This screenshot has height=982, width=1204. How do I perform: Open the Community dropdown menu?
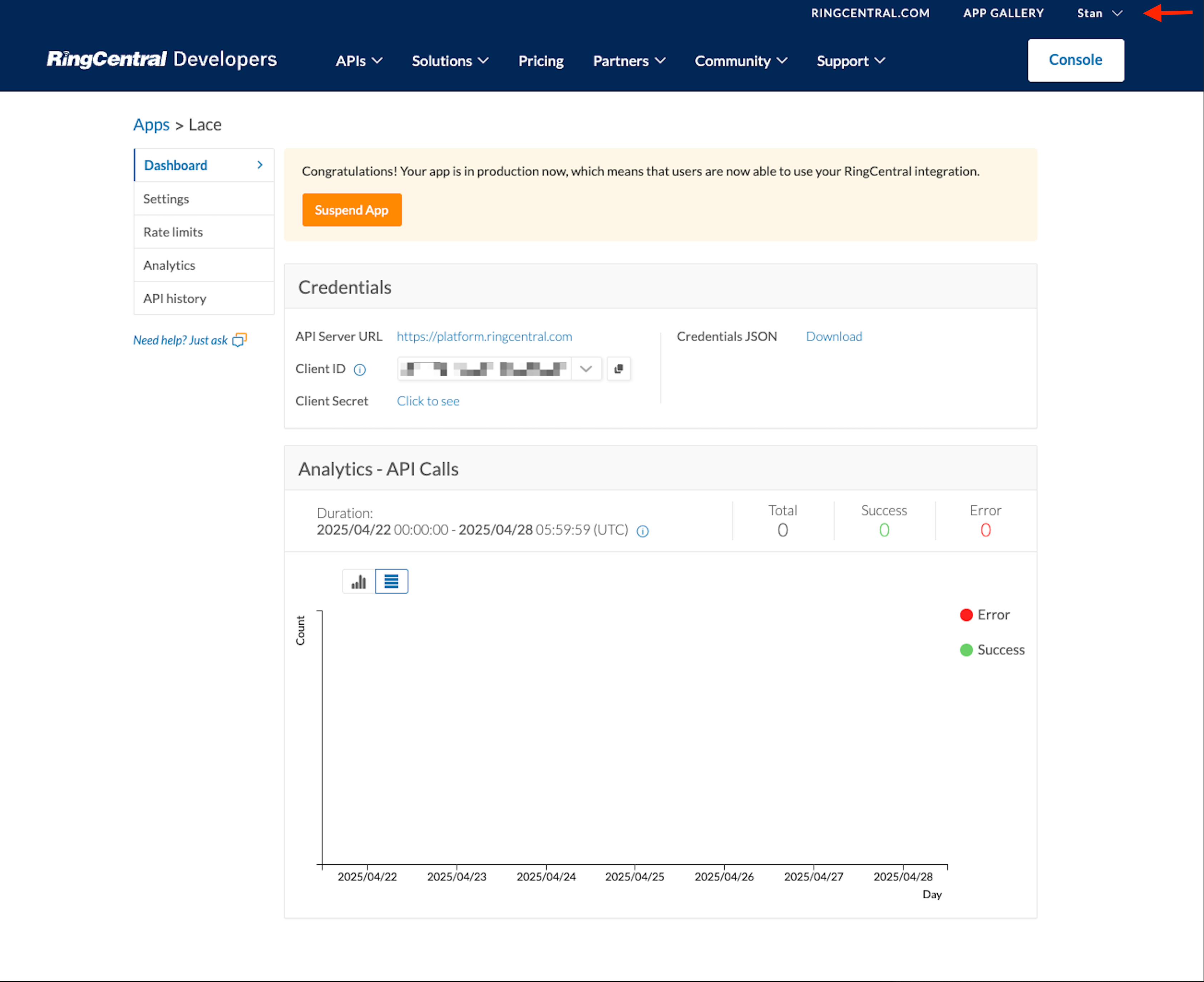point(741,60)
